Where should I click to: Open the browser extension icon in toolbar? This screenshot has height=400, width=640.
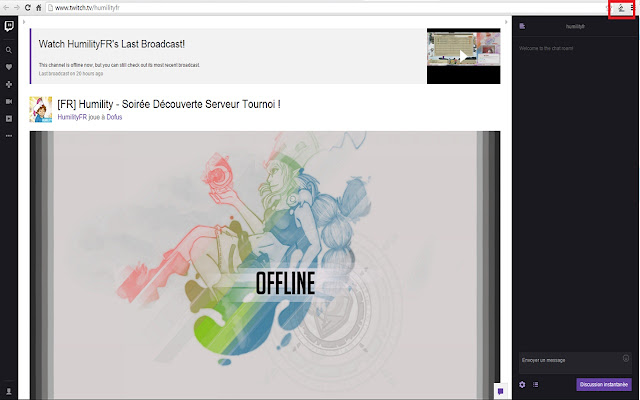(x=621, y=8)
